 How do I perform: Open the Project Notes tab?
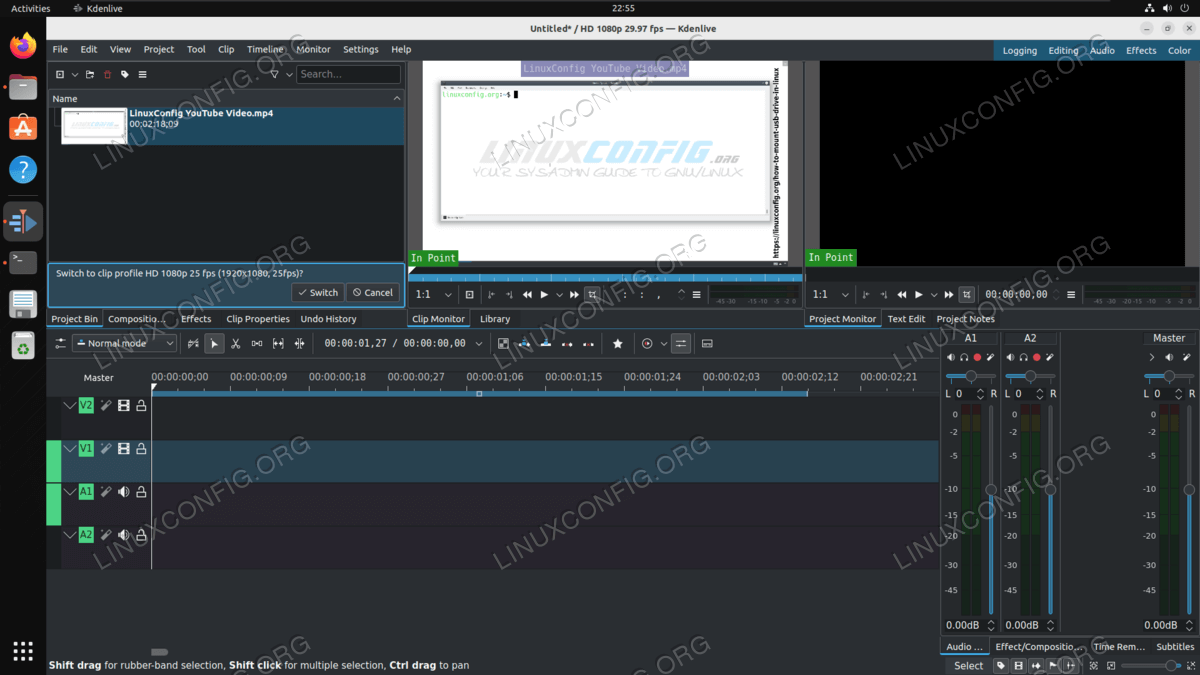pos(965,319)
